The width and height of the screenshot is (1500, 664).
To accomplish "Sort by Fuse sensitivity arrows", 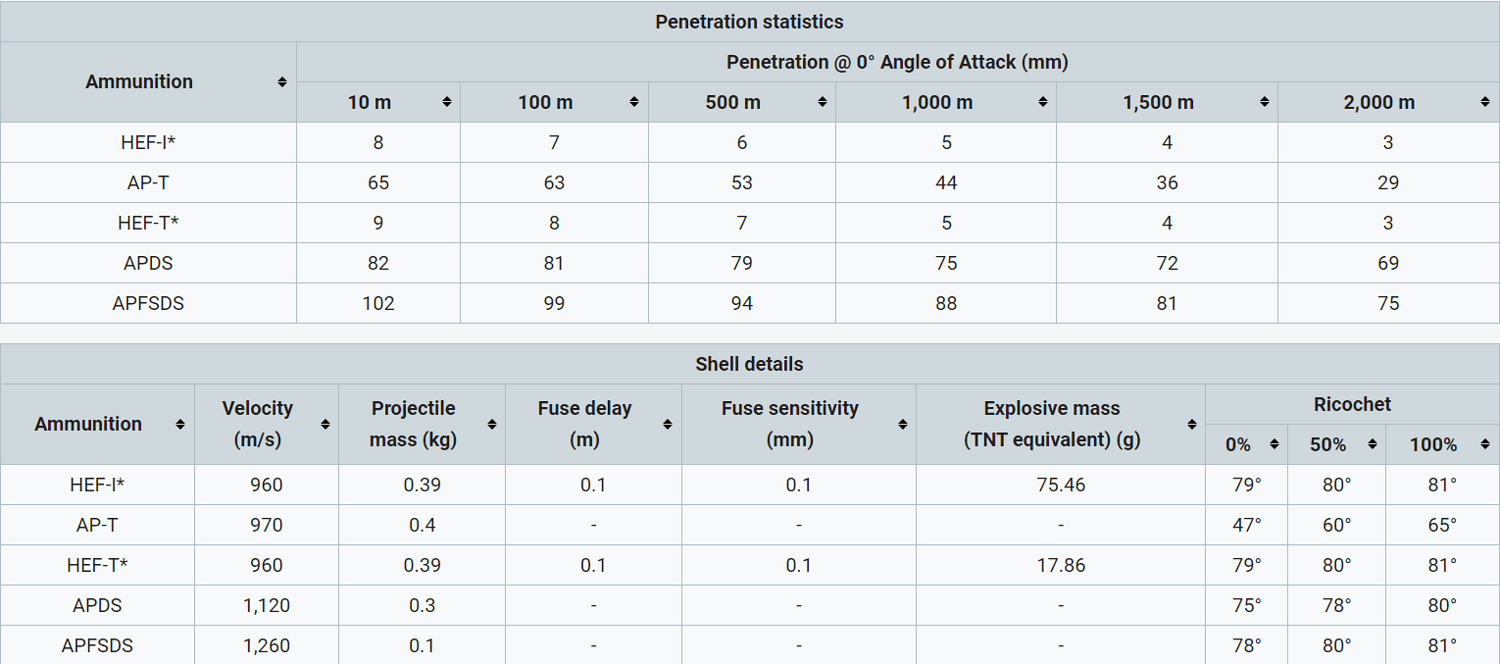I will (x=902, y=424).
